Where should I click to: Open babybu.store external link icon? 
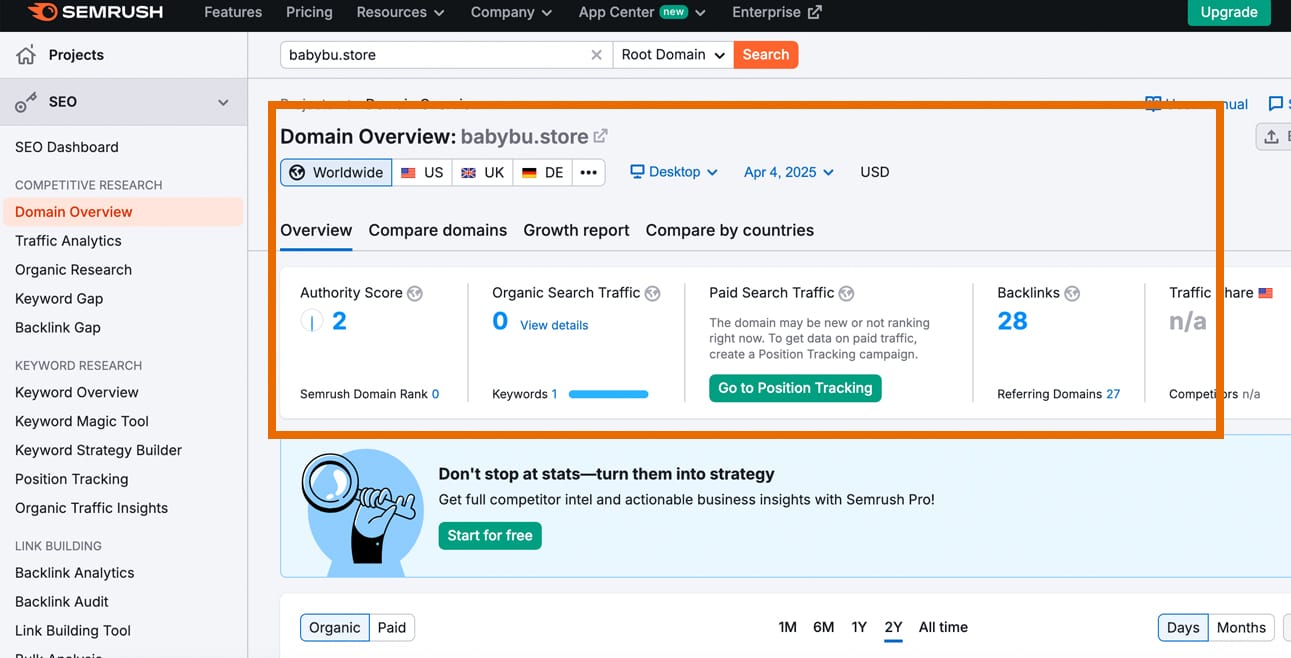tap(600, 136)
